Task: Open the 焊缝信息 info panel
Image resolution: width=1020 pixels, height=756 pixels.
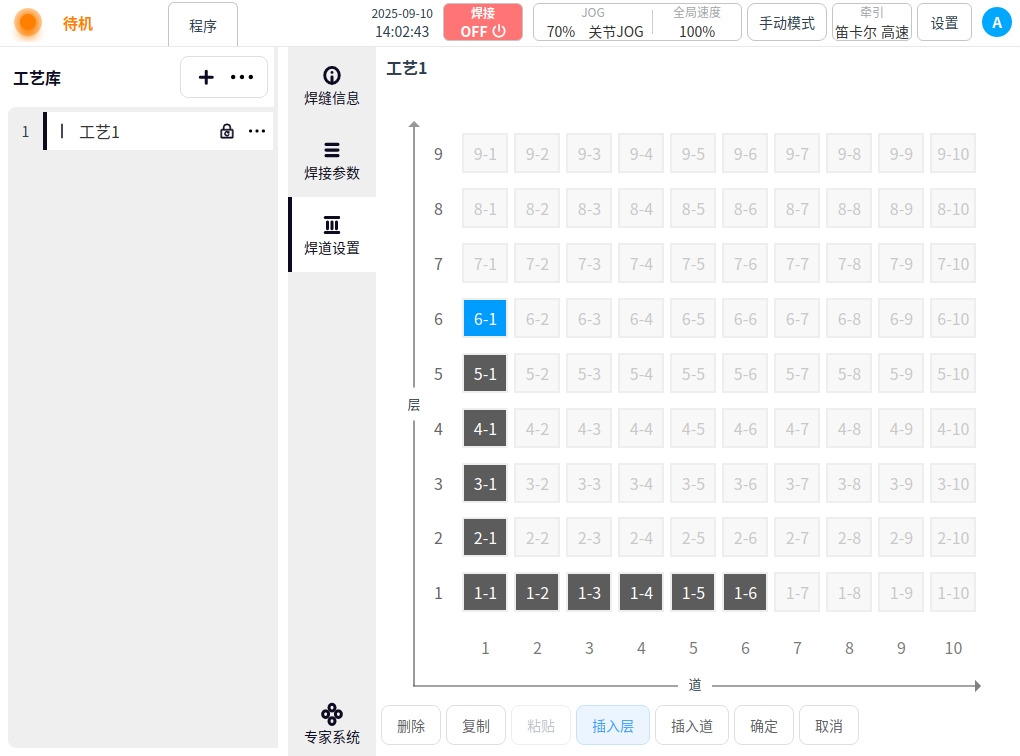Action: (x=332, y=86)
